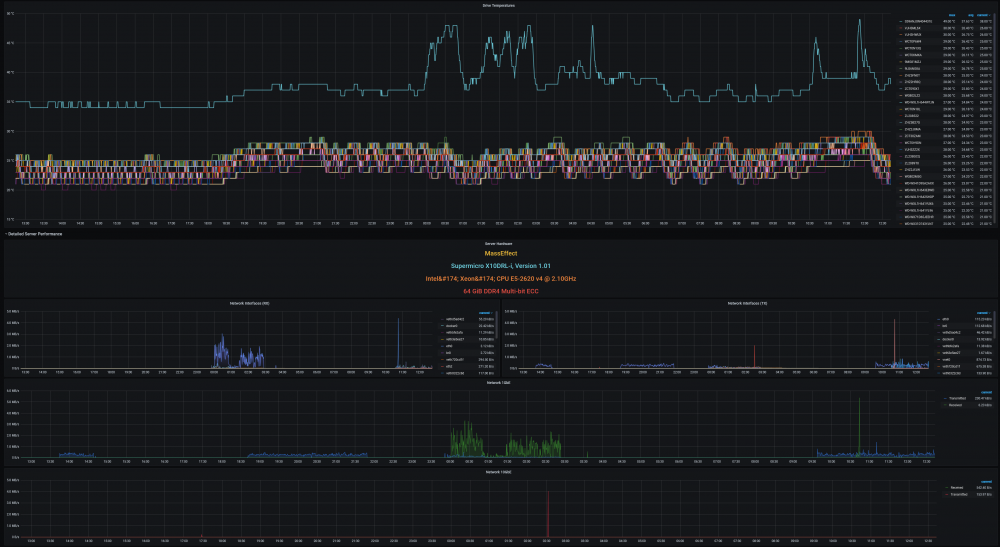1000x547 pixels.
Task: Click Received color line in Network 10GbE legend
Action: click(x=946, y=488)
